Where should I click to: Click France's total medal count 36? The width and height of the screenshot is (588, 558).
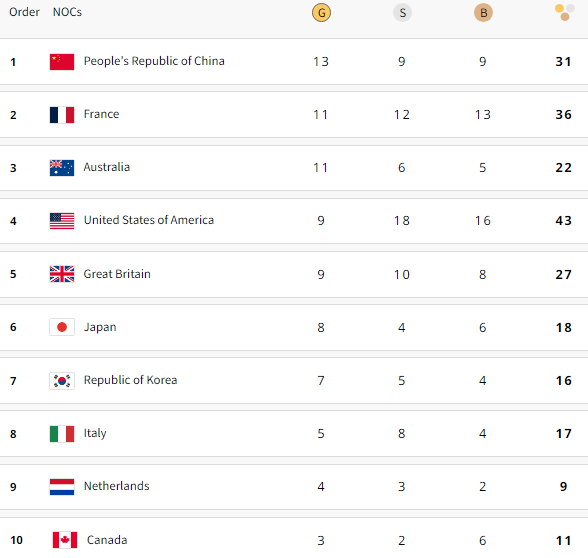point(564,115)
